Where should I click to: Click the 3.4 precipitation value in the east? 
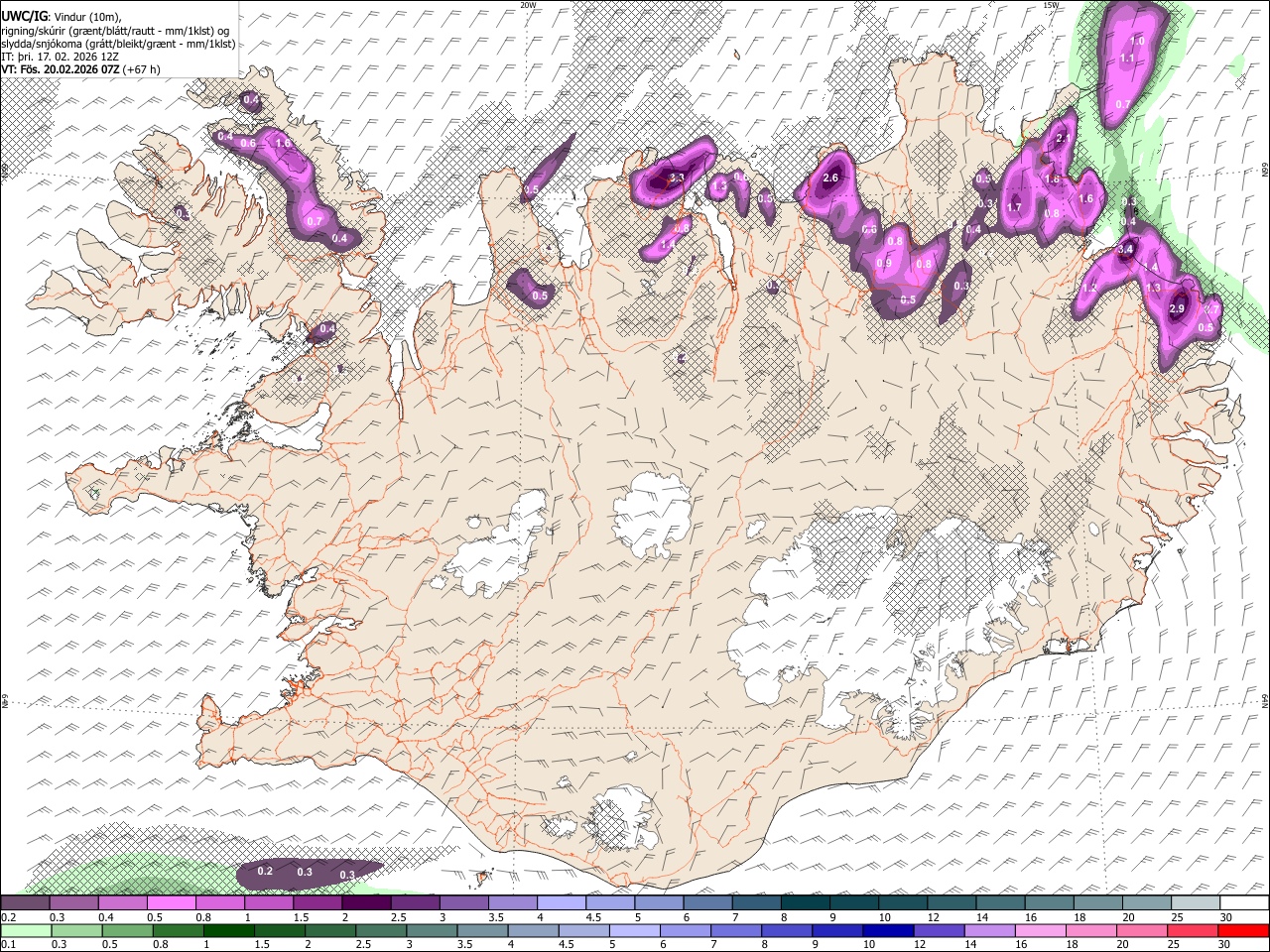click(x=1125, y=250)
